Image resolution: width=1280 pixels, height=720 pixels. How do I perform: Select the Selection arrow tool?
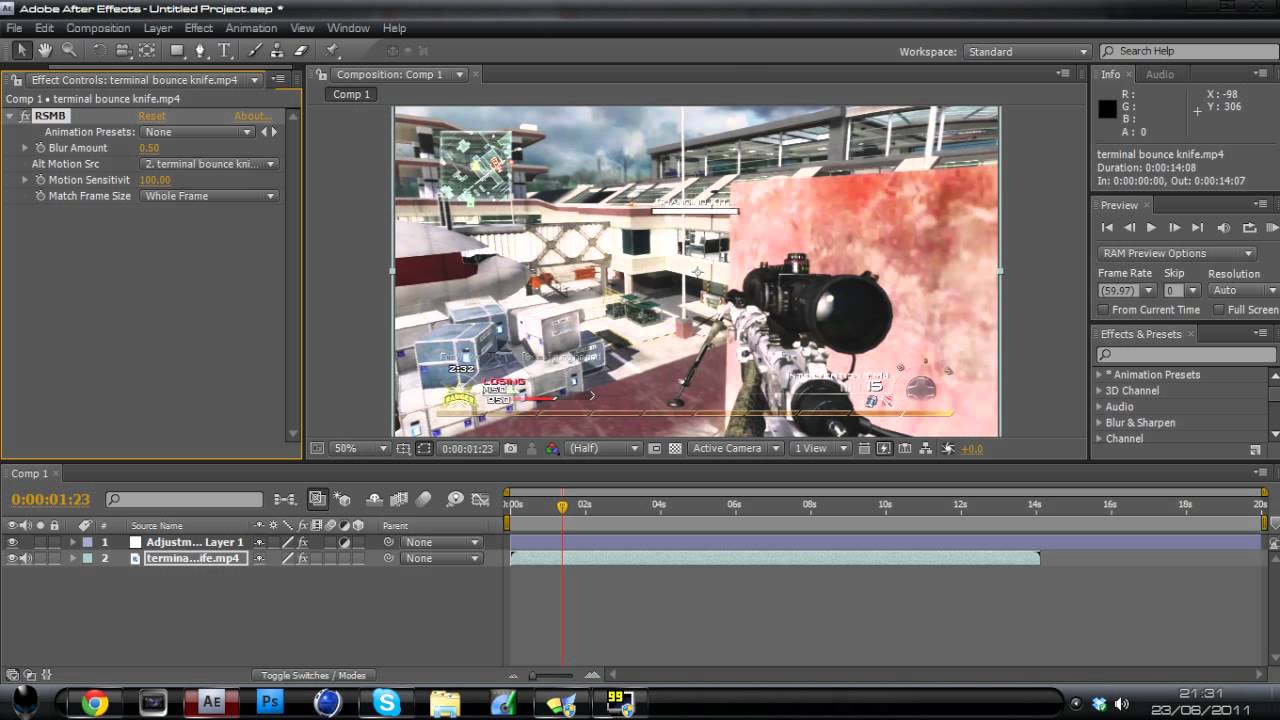pos(22,50)
